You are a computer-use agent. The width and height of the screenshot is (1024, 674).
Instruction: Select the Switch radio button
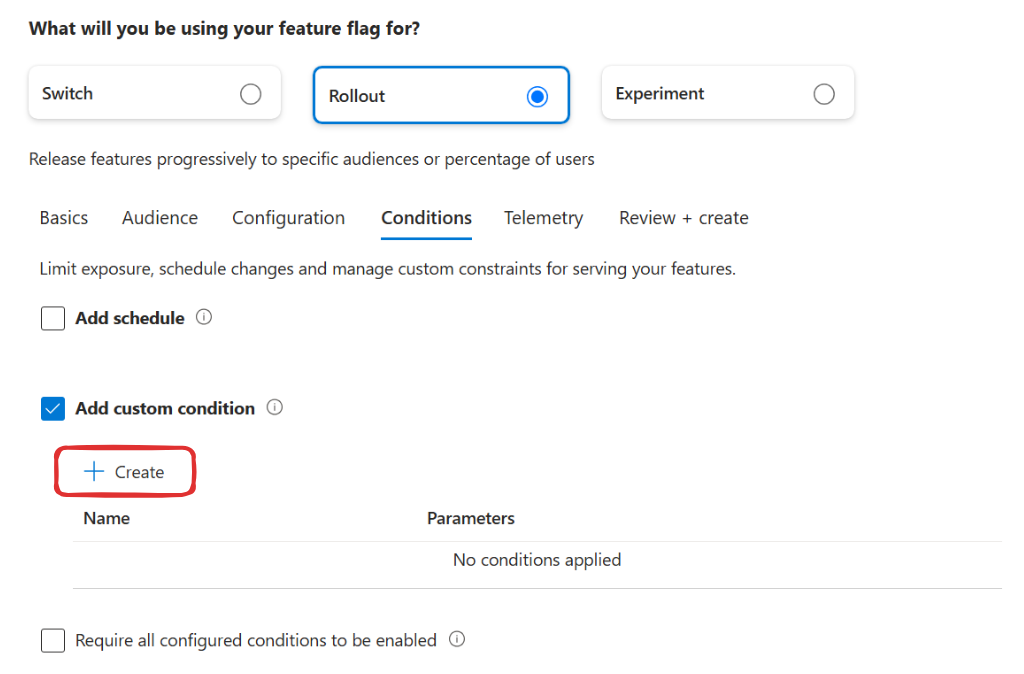point(251,94)
